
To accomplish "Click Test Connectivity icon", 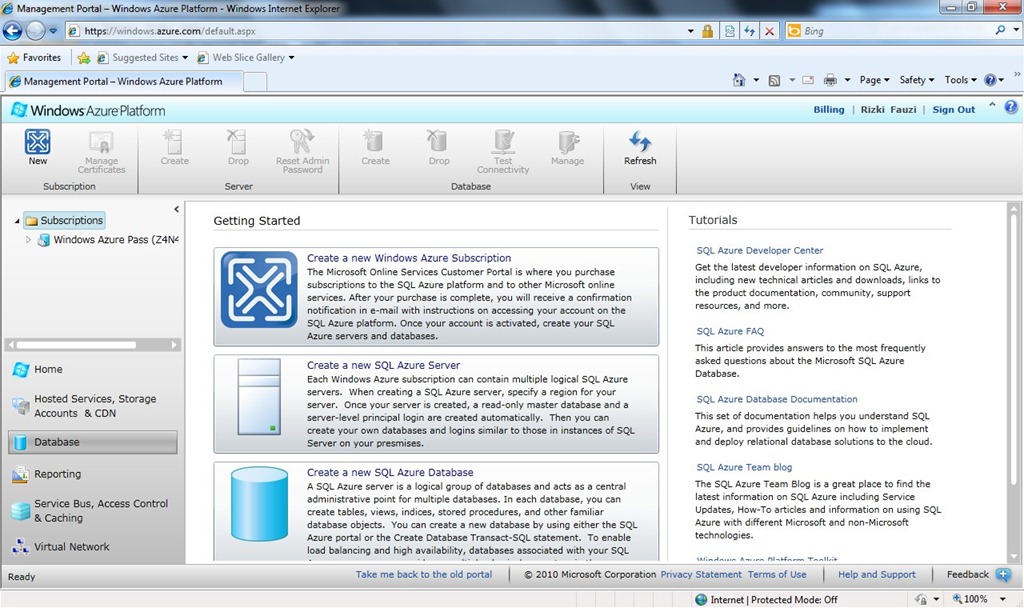I will 503,142.
